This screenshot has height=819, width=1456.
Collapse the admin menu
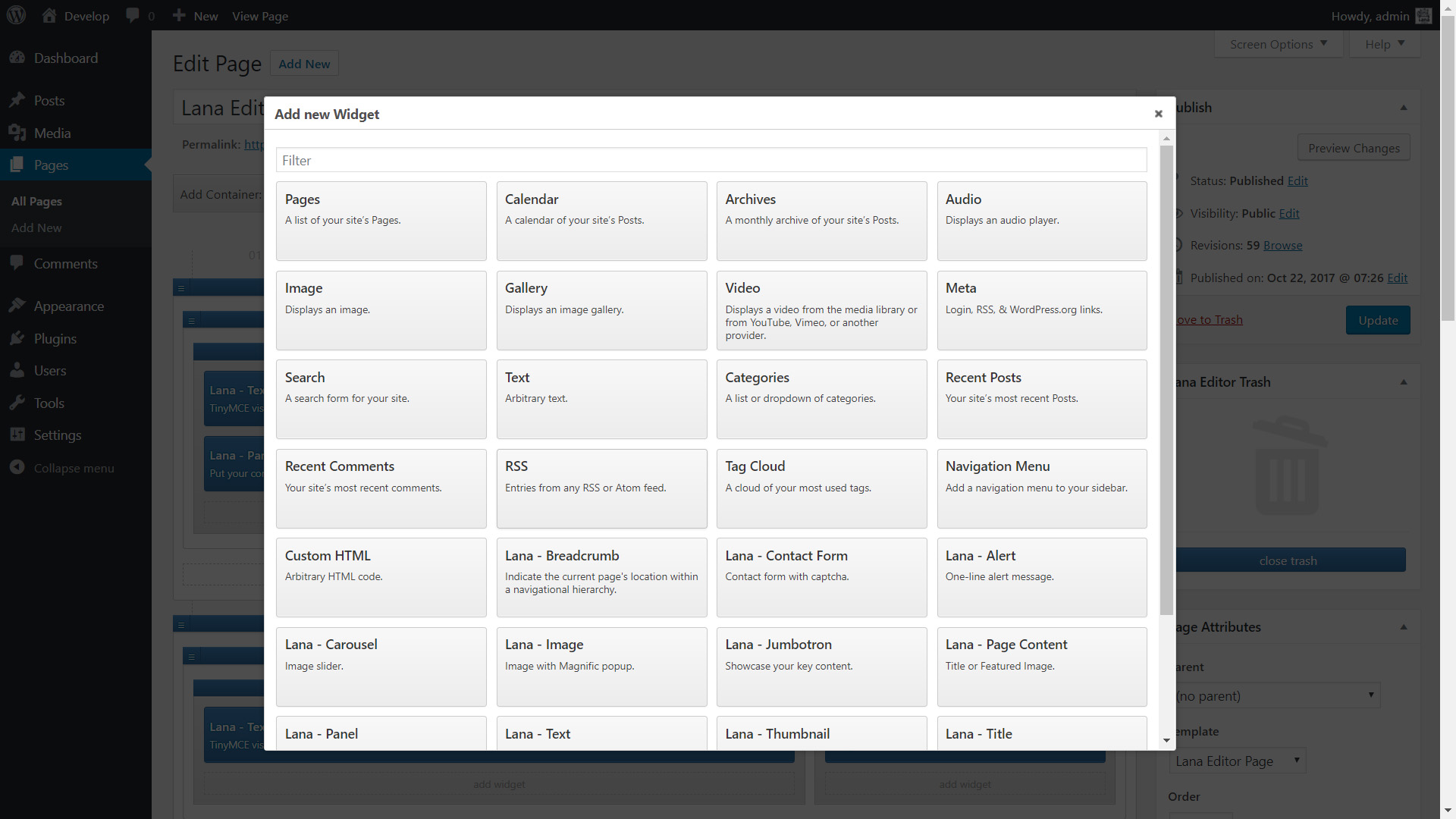73,468
